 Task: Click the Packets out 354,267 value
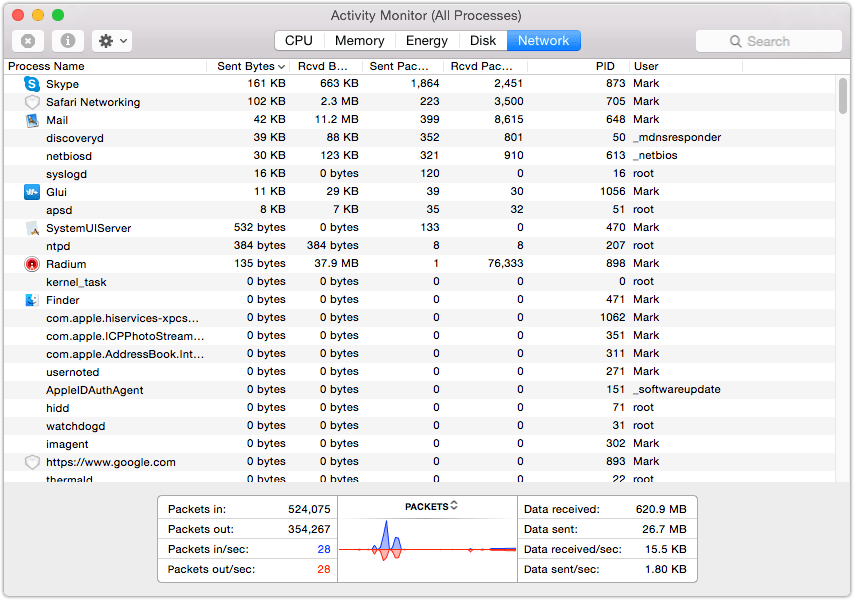[309, 529]
